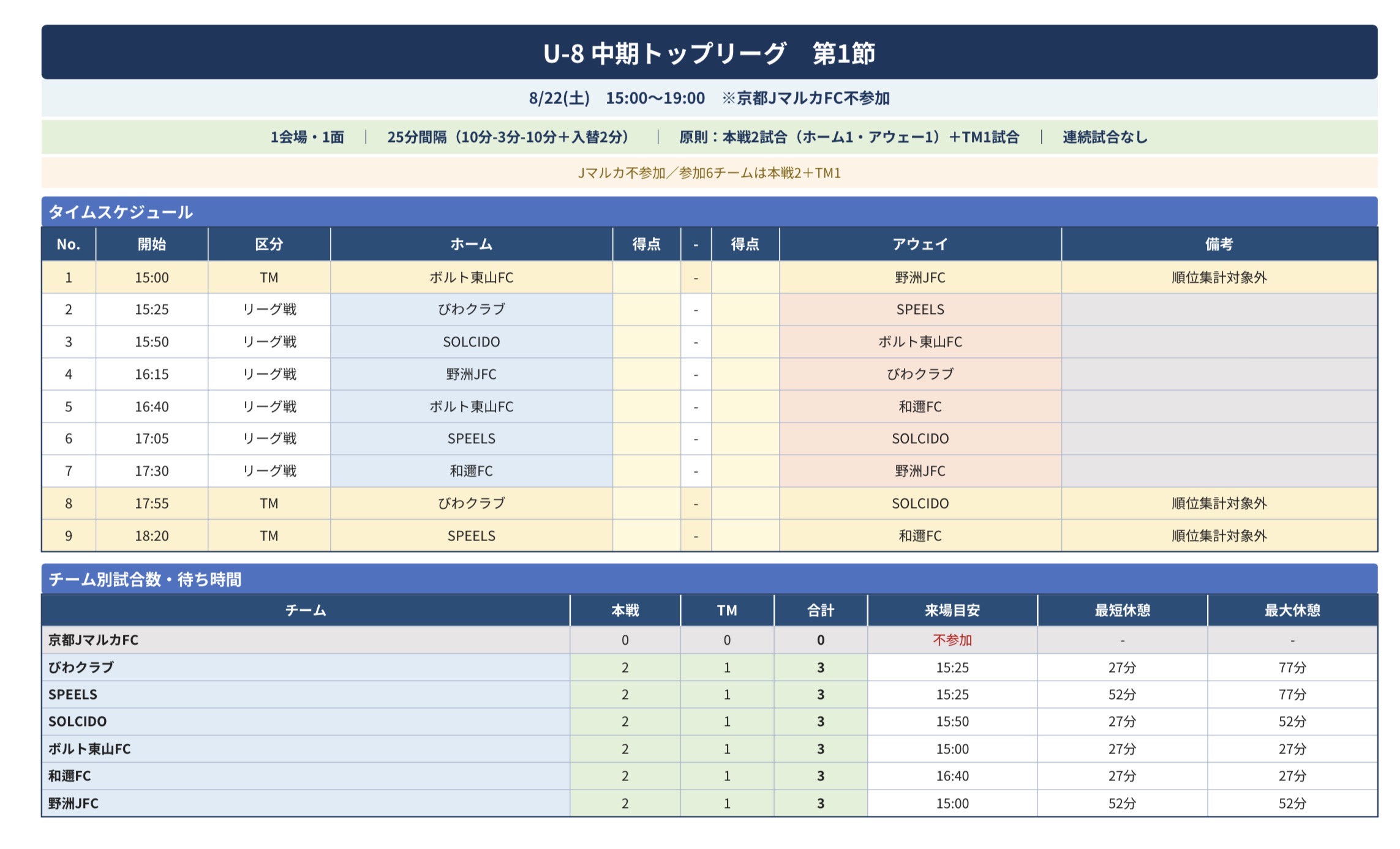Click the 備考 column header
Image resolution: width=1400 pixels, height=849 pixels.
point(1219,244)
